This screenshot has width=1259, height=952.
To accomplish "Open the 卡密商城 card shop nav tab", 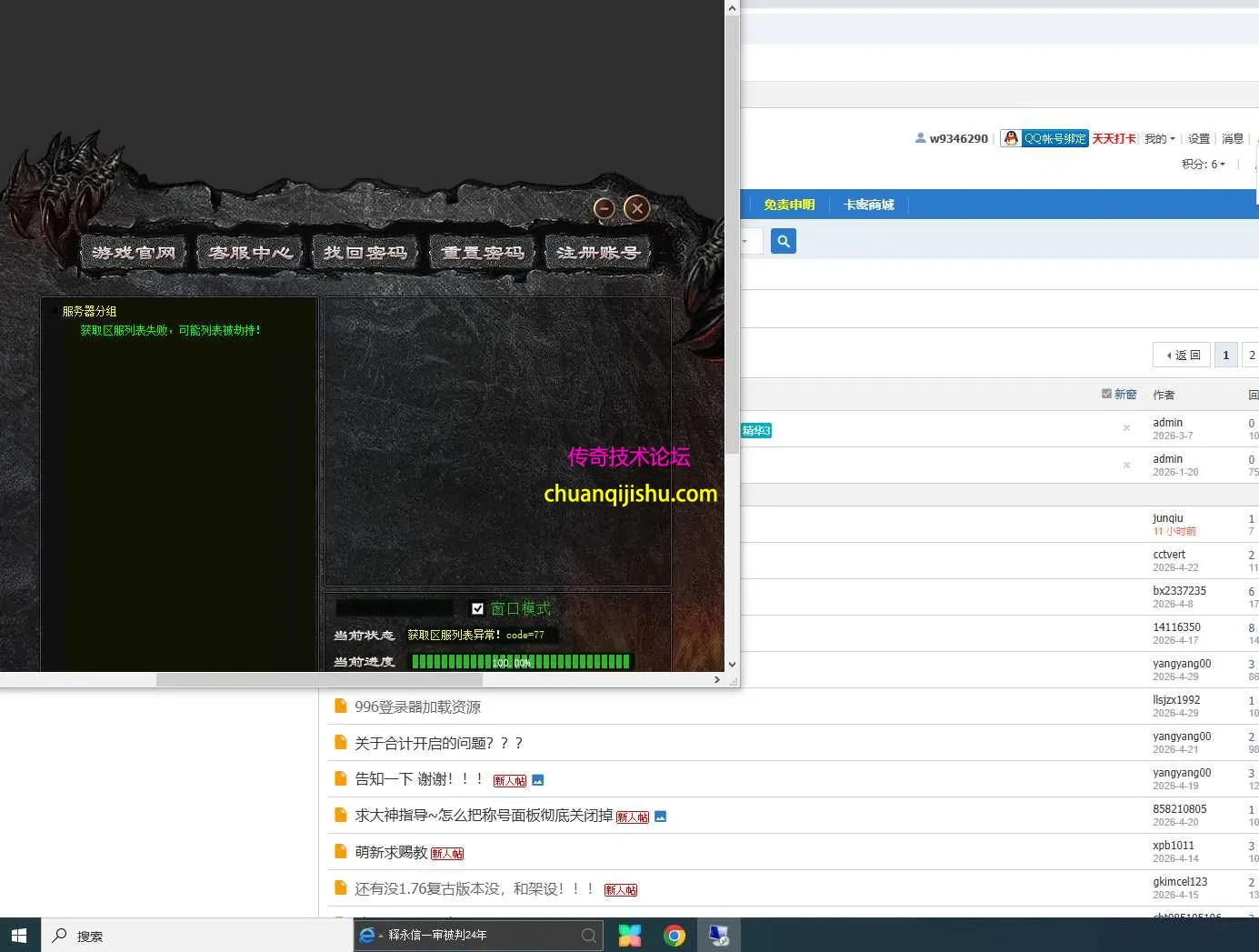I will coord(869,205).
